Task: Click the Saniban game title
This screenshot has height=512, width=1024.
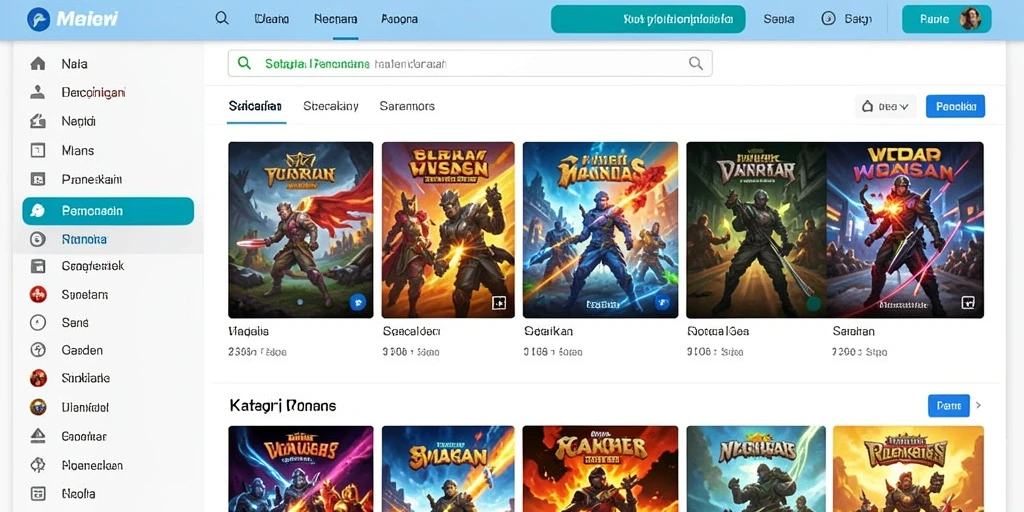Action: pyautogui.click(x=853, y=331)
